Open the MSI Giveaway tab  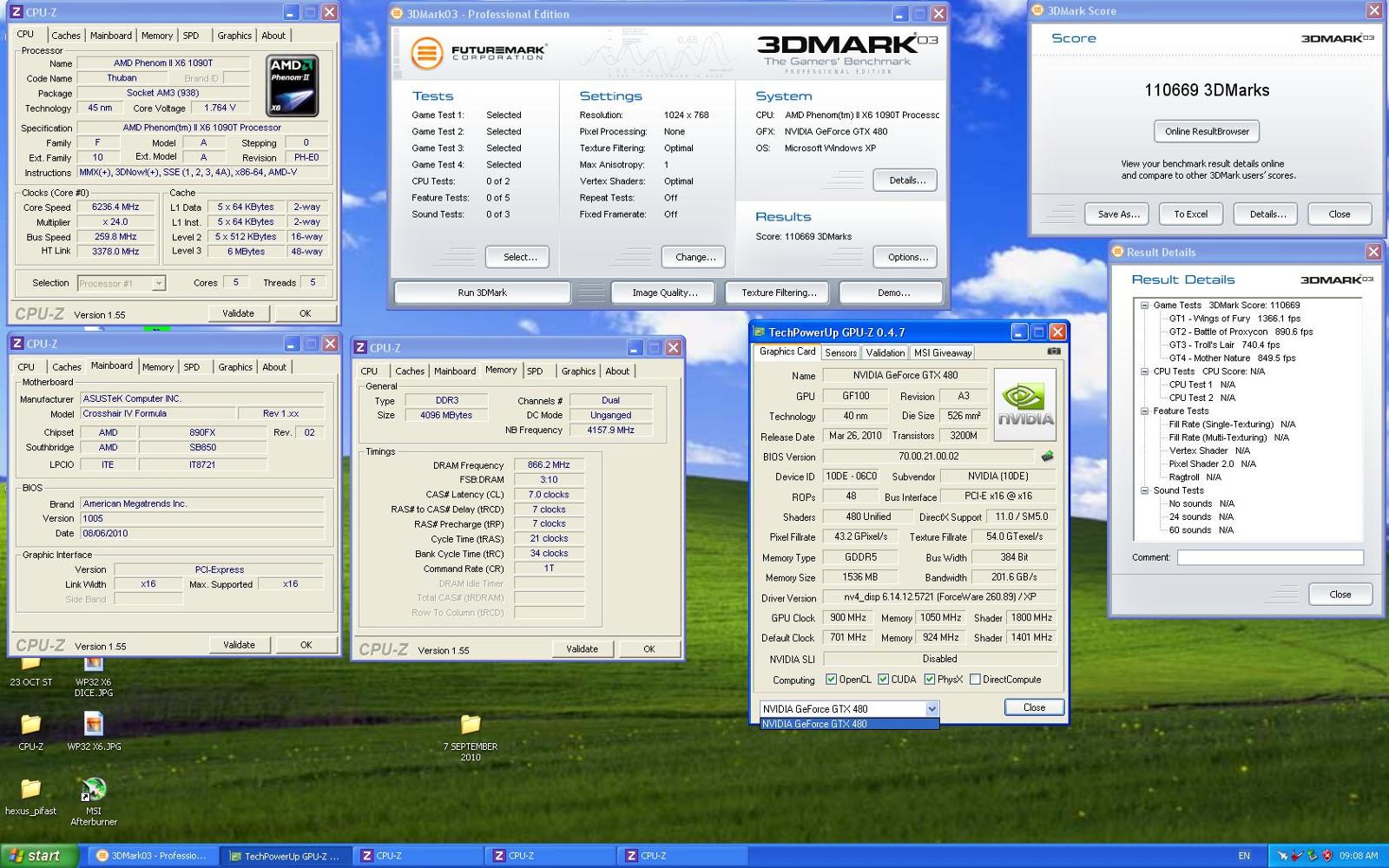943,352
